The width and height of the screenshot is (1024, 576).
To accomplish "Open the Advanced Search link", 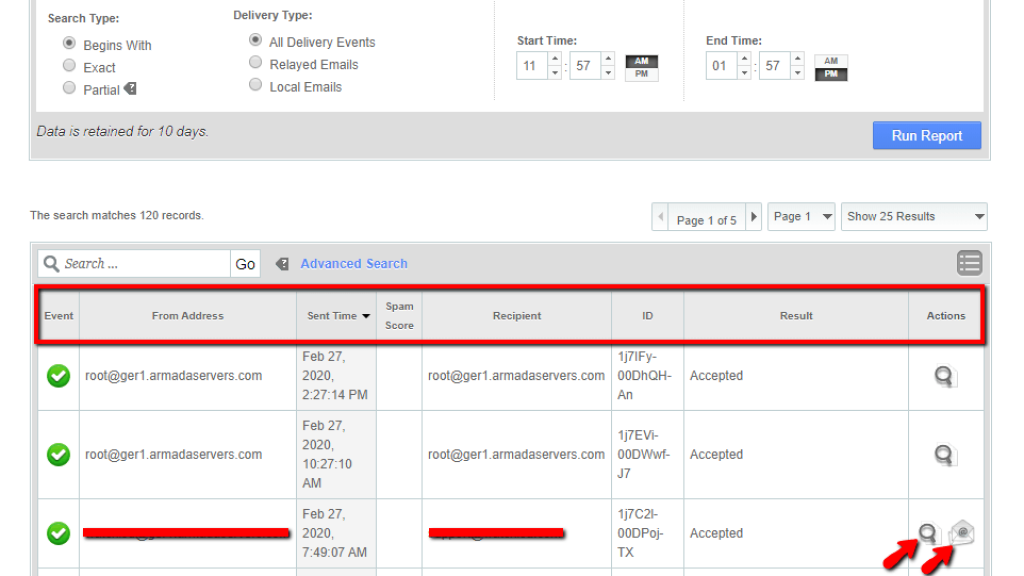I will 354,263.
